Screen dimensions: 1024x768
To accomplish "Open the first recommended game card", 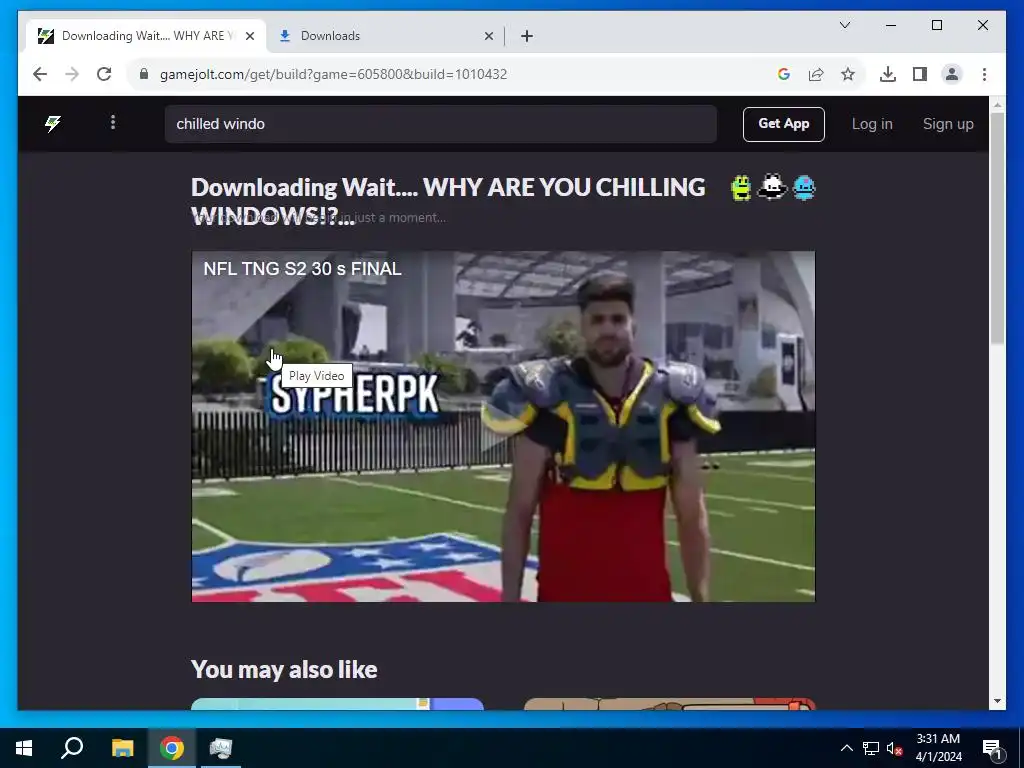I will [337, 704].
